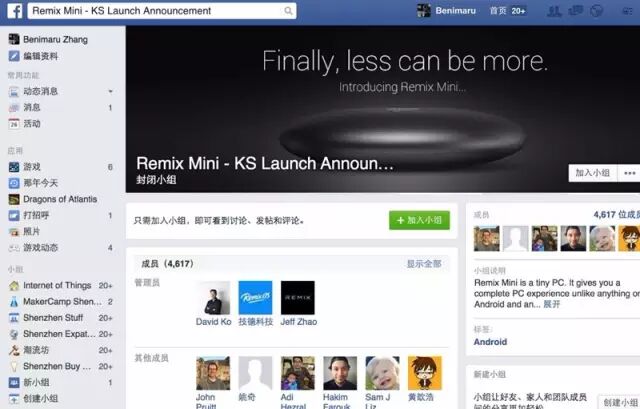Open the privacy shortcuts icon in top bar
Image resolution: width=640 pixels, height=409 pixels.
[627, 11]
